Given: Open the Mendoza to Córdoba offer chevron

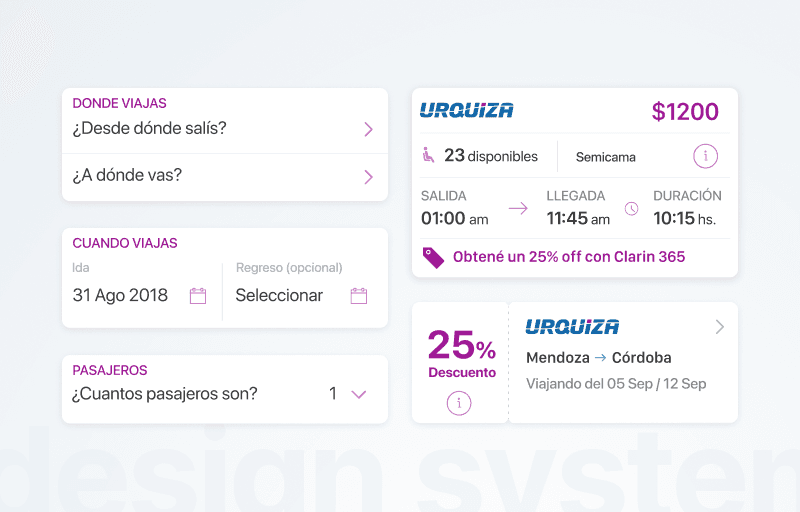Looking at the screenshot, I should tap(719, 327).
